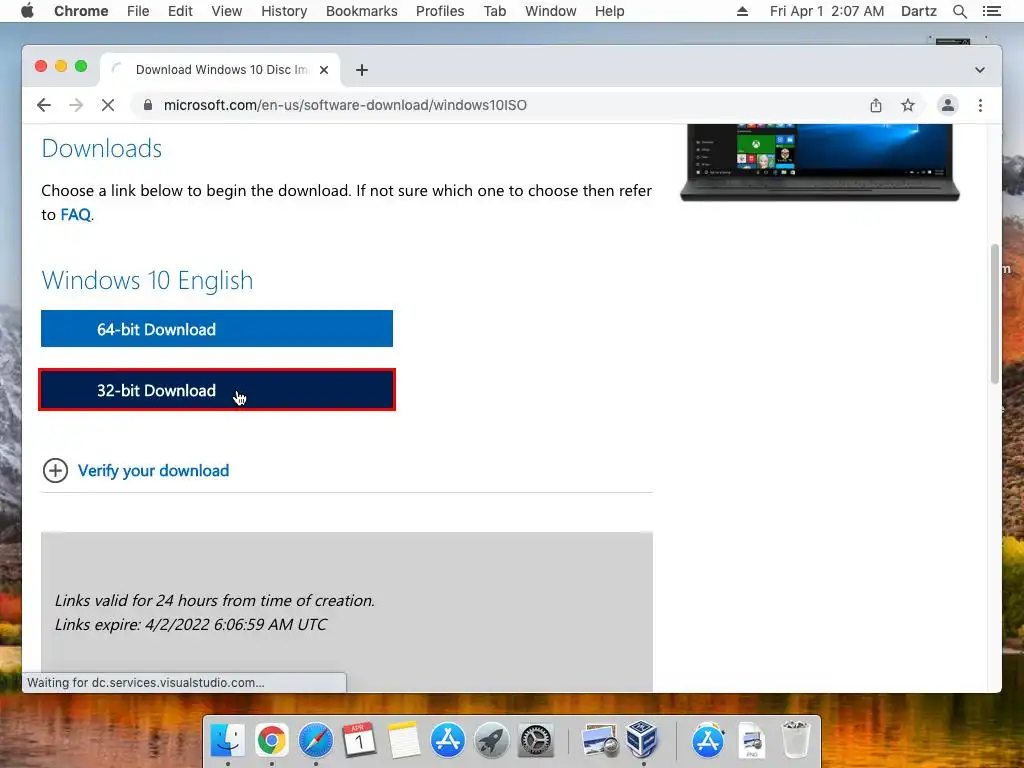The height and width of the screenshot is (768, 1024).
Task: Click the padlock site info icon
Action: tap(148, 105)
